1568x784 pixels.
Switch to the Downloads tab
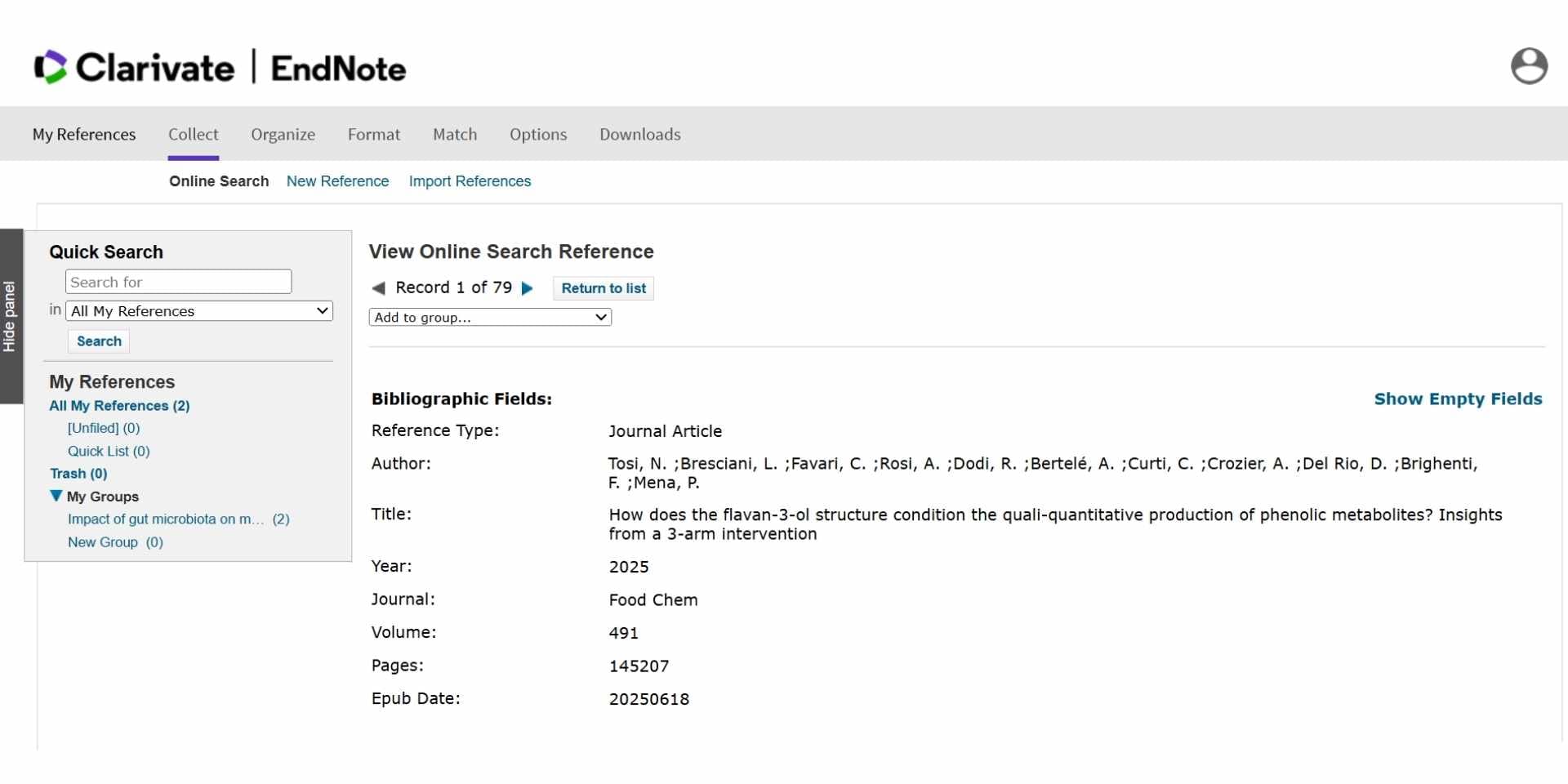tap(639, 134)
